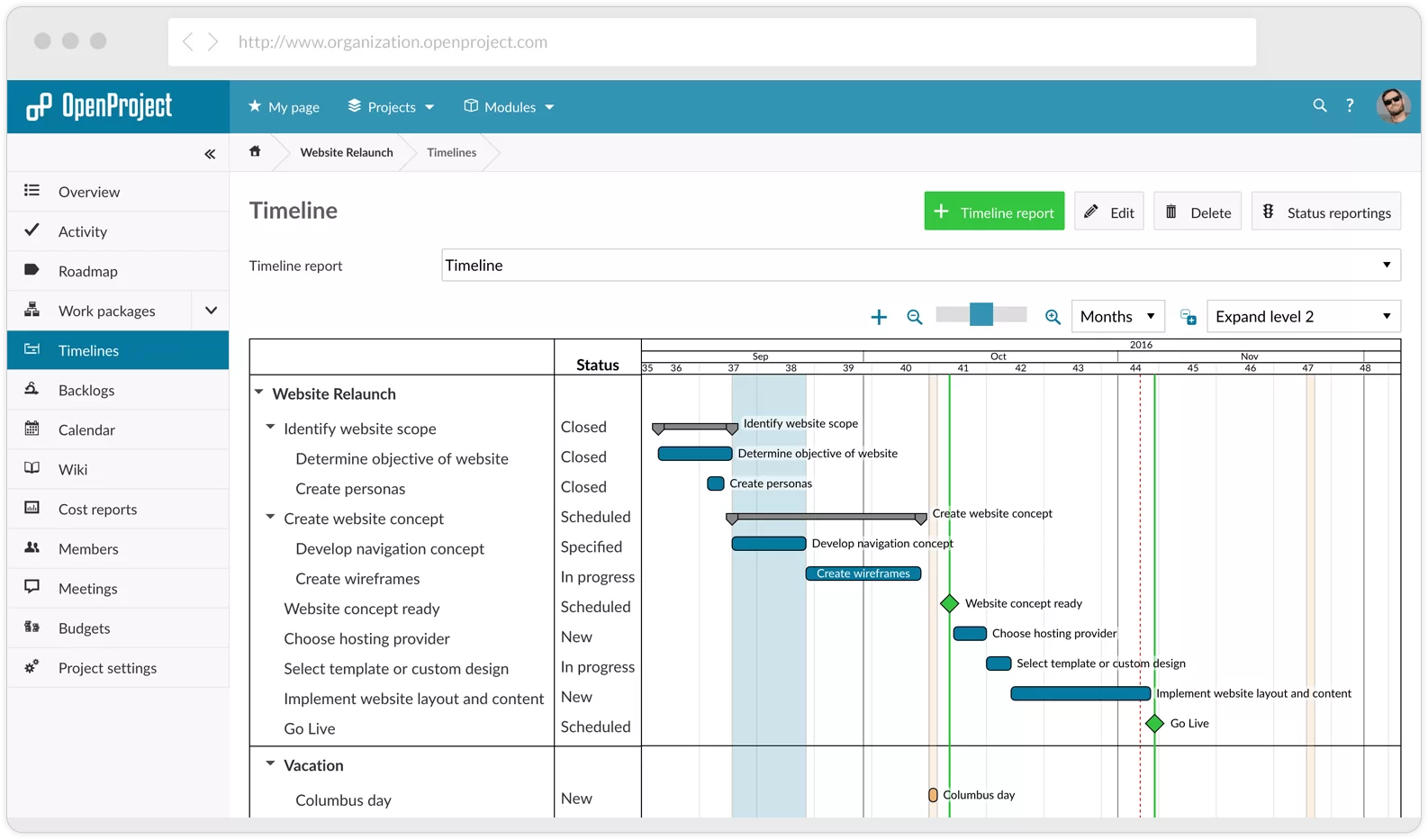Collapse the Vacation group
Screen dimensions: 1428x840
click(x=270, y=763)
